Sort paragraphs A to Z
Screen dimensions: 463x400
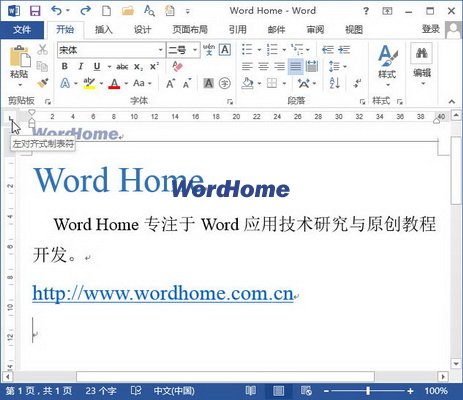pos(334,83)
